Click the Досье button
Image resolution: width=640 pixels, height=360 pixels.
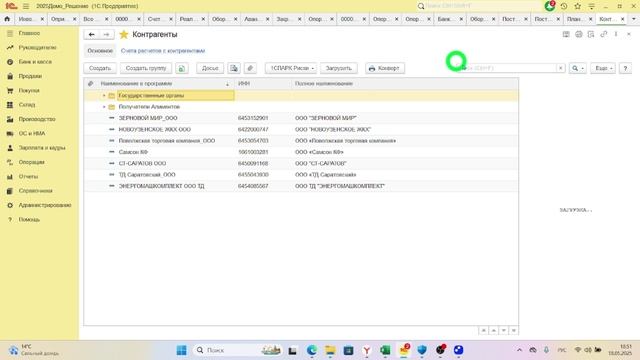(x=210, y=68)
